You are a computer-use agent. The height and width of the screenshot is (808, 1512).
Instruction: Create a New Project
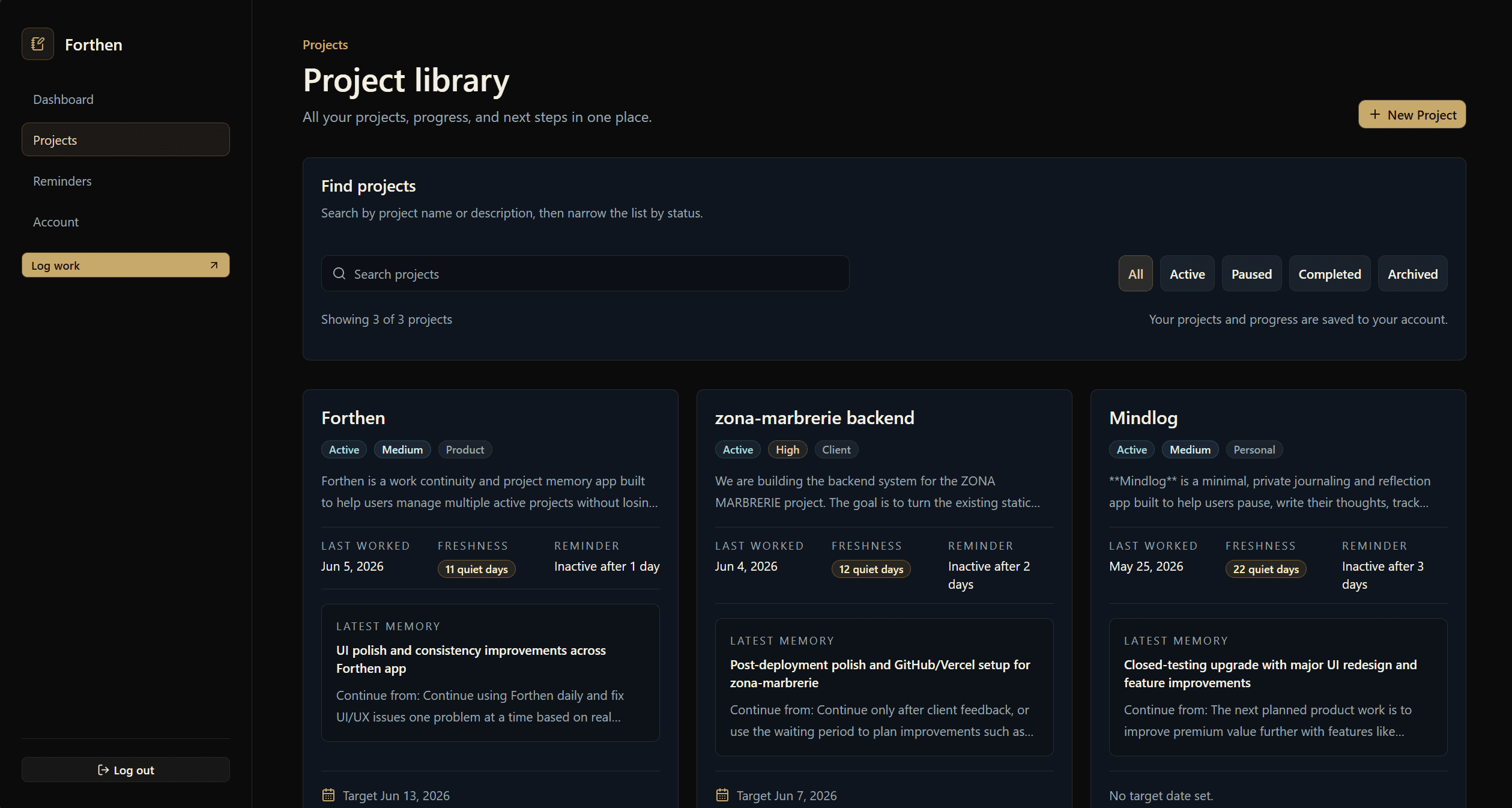point(1412,114)
